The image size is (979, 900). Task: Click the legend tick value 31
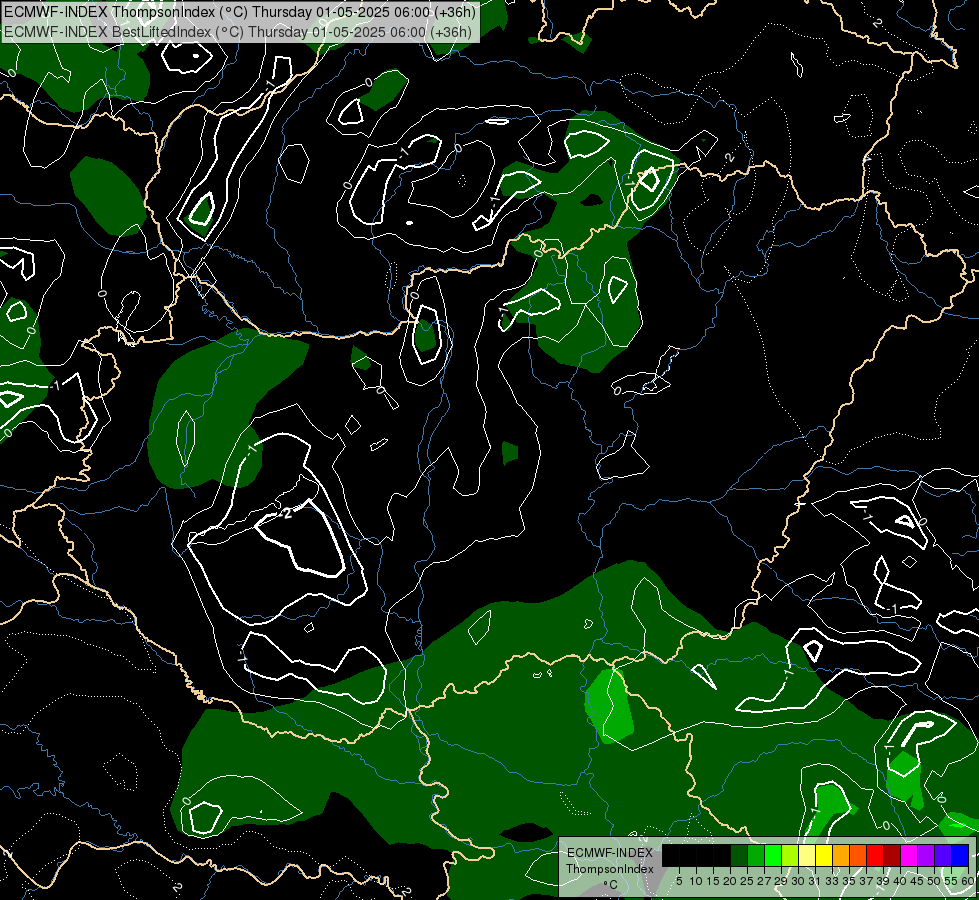pyautogui.click(x=815, y=881)
